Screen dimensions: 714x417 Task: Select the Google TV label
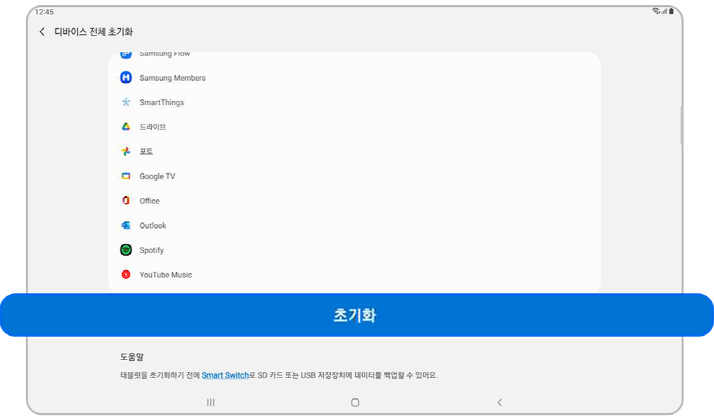157,176
